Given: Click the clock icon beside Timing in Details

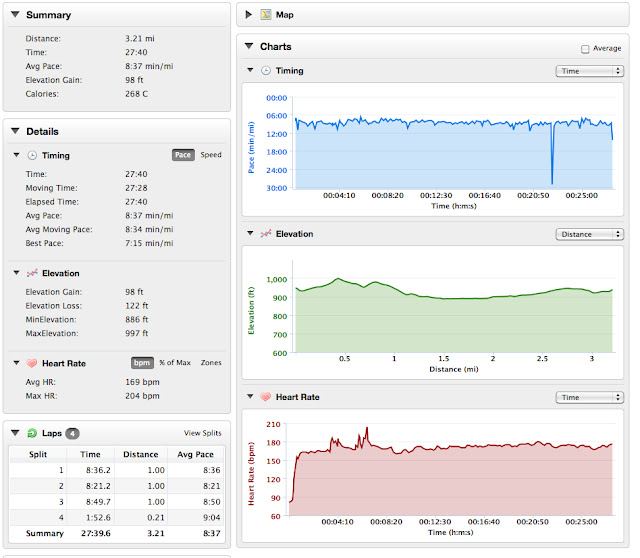Looking at the screenshot, I should coord(32,156).
